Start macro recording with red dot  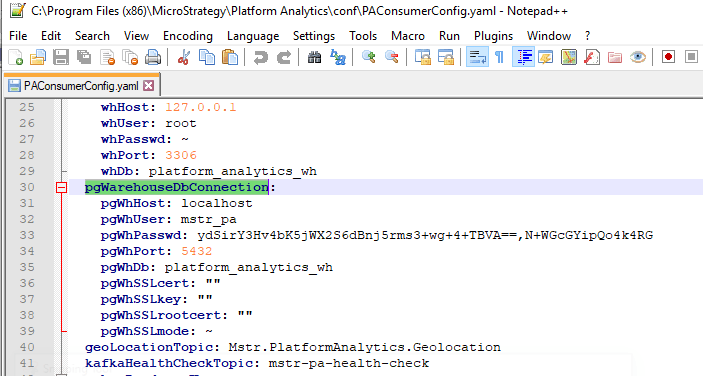point(668,57)
